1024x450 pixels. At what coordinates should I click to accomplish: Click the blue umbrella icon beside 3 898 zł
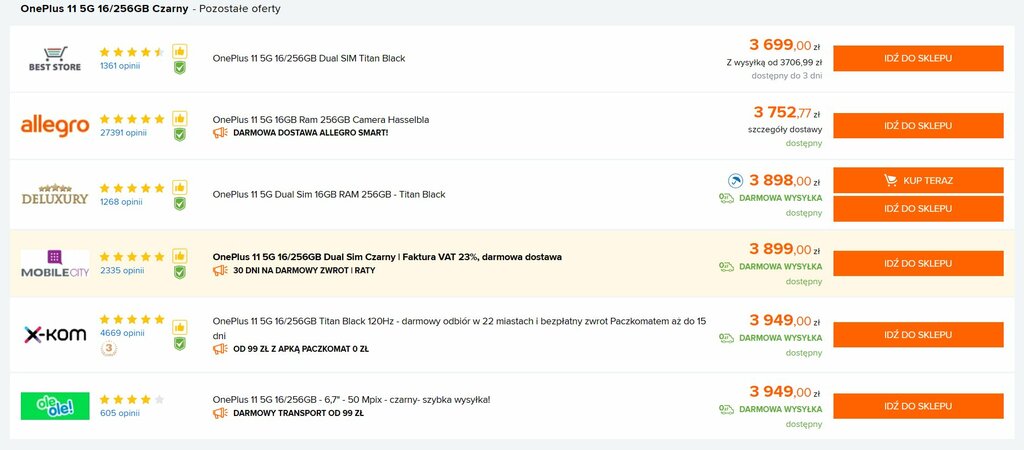pos(736,181)
